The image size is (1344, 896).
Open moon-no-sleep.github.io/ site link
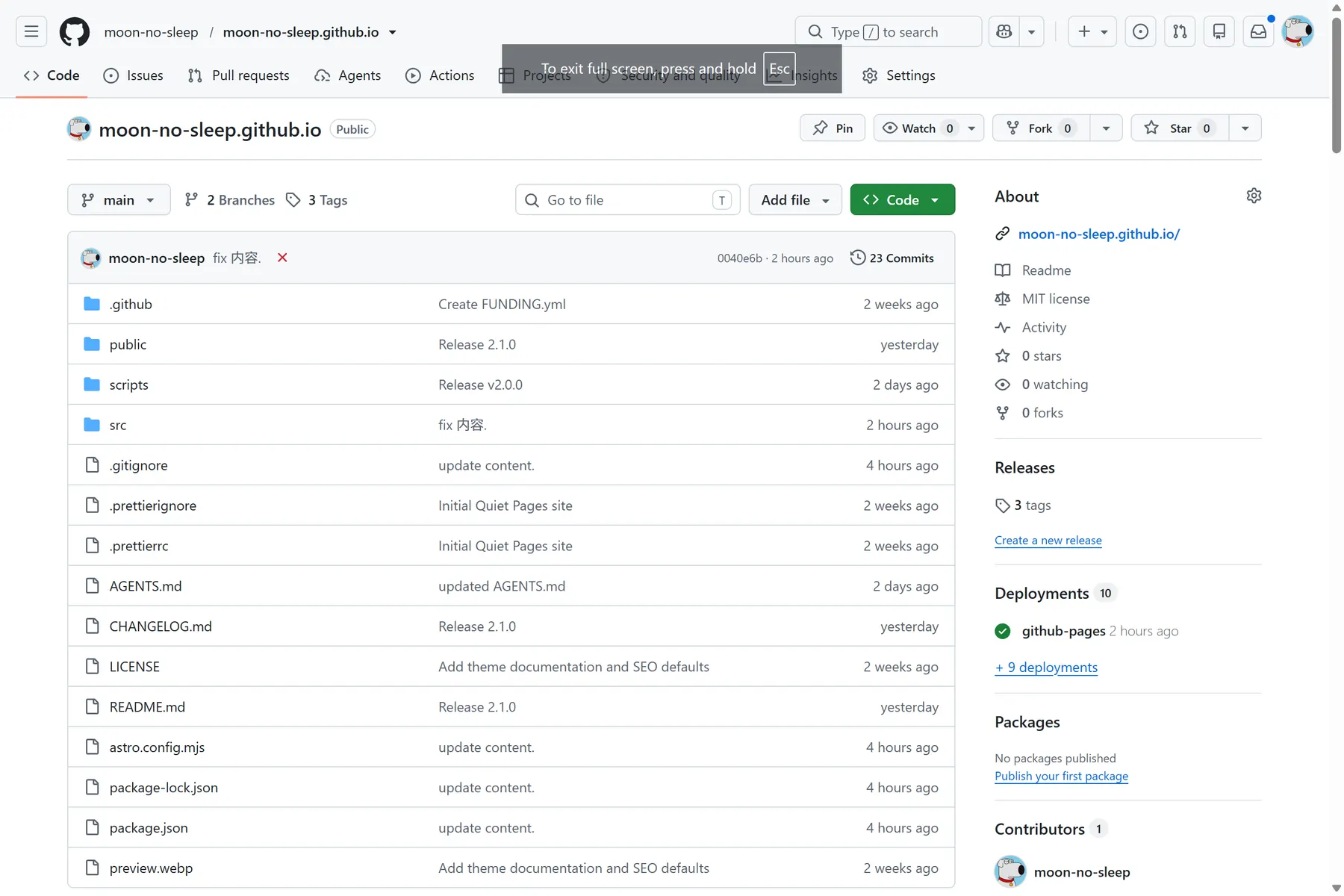point(1099,234)
